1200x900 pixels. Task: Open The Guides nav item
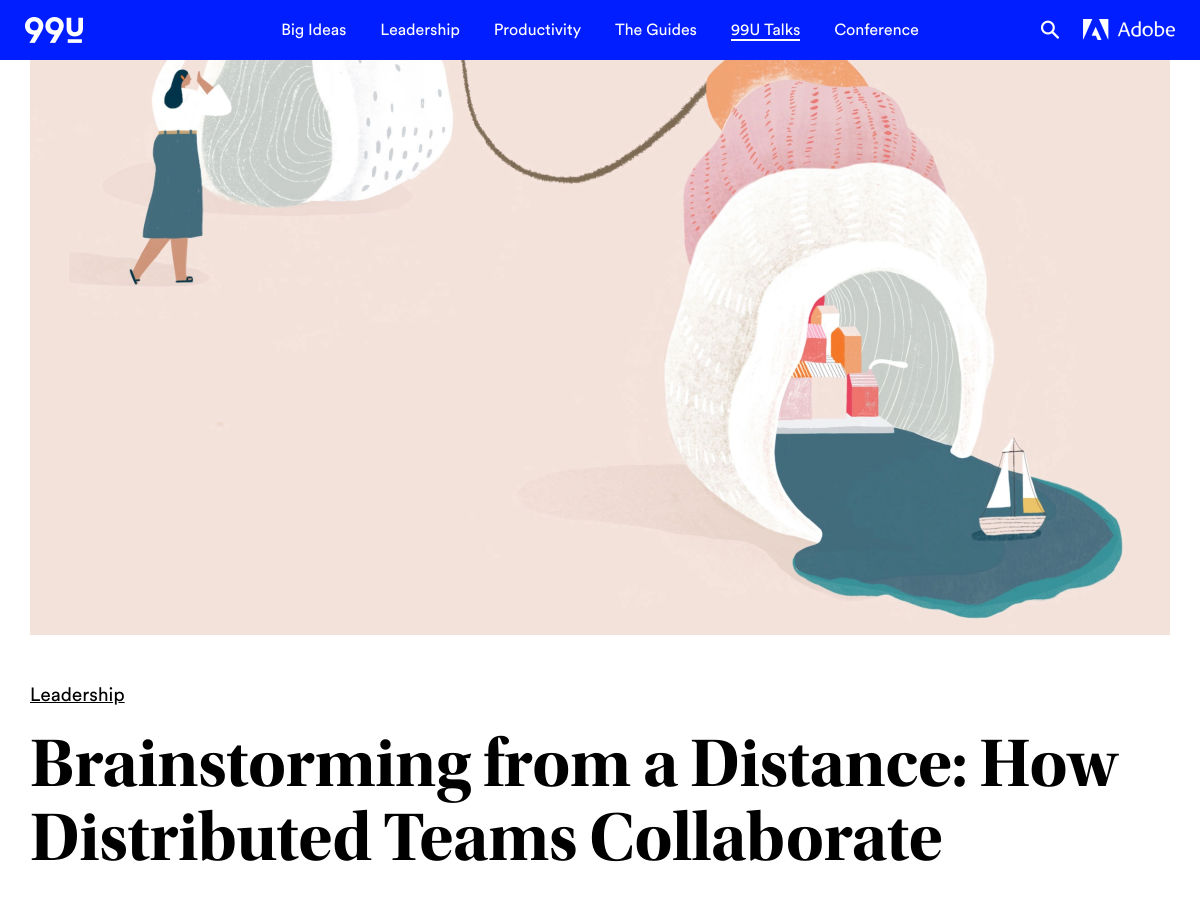tap(656, 30)
